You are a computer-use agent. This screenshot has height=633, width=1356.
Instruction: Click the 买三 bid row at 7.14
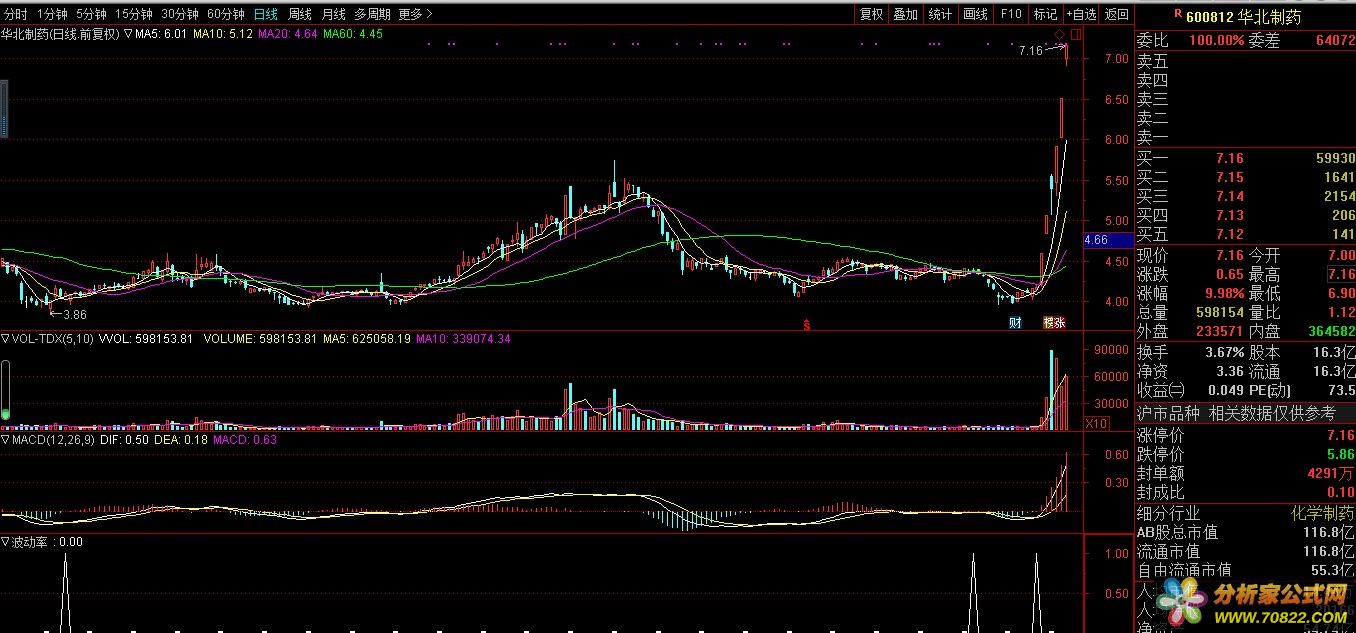coord(1245,196)
